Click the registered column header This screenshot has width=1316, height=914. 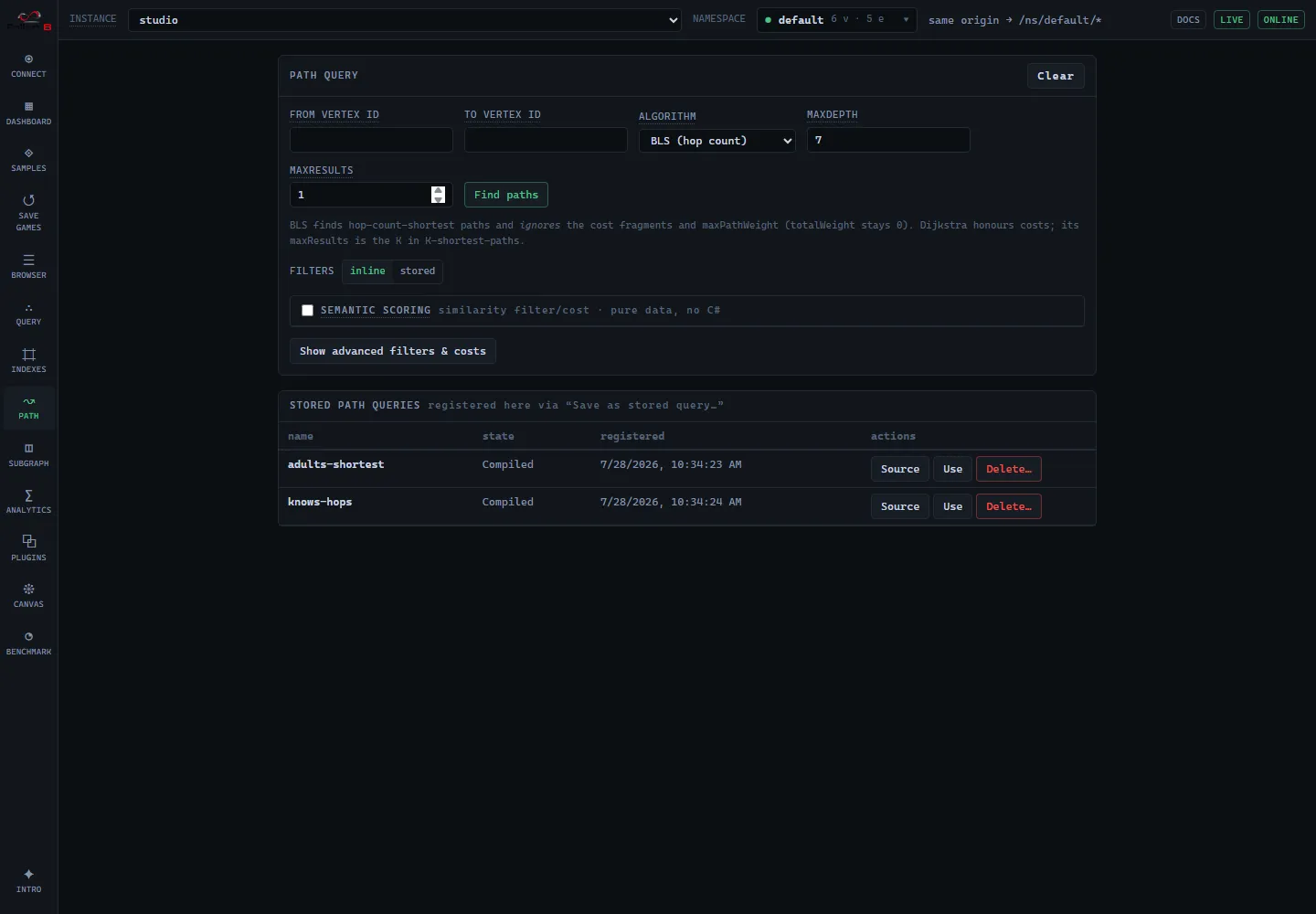632,437
